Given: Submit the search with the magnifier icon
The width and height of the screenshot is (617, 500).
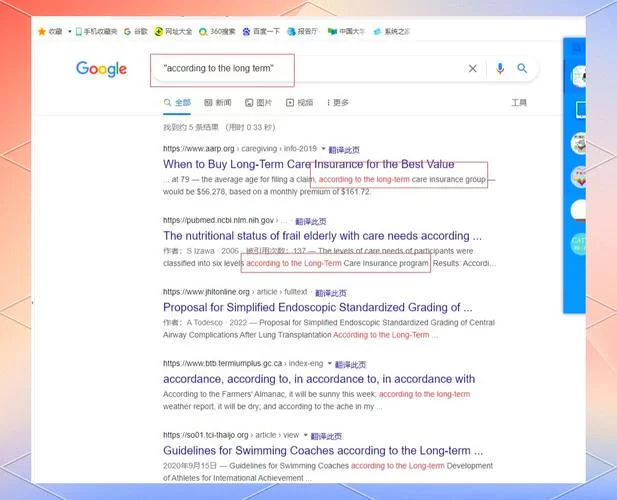Looking at the screenshot, I should pyautogui.click(x=522, y=68).
